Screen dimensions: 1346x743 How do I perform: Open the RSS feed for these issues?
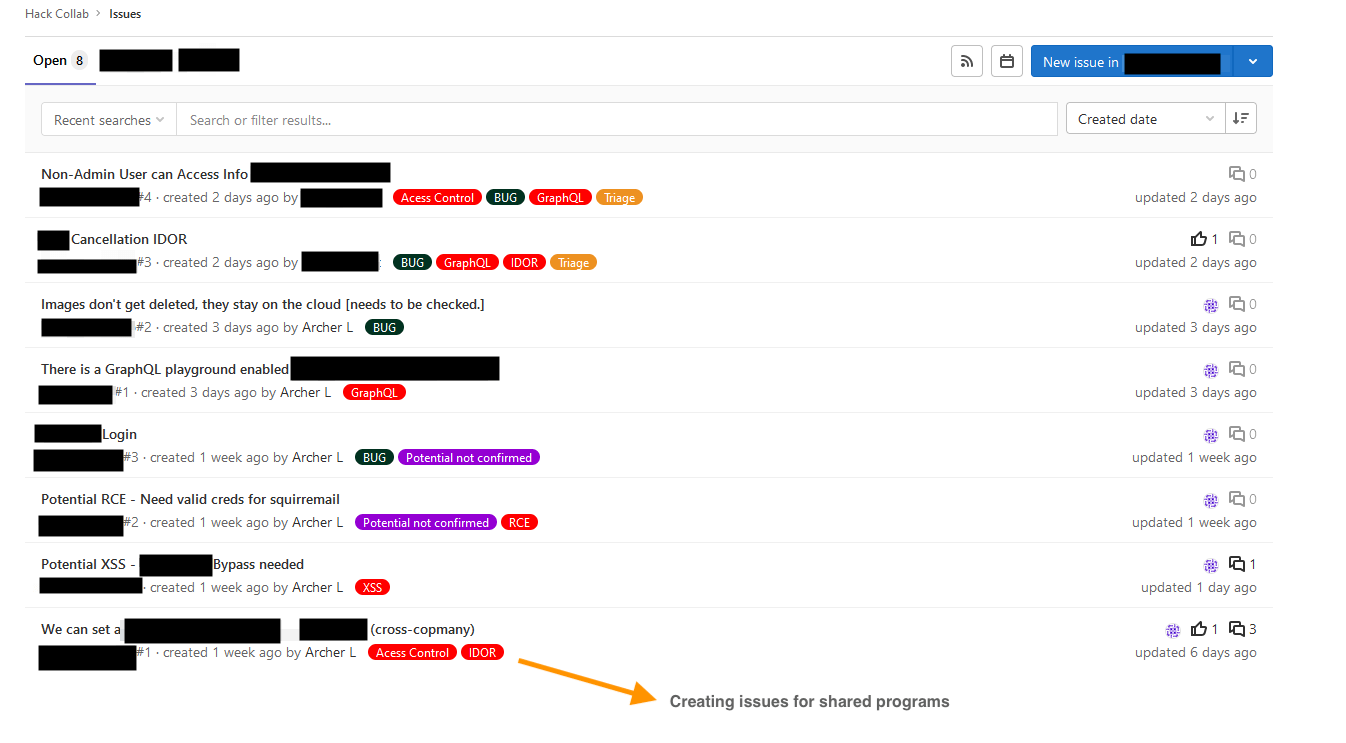[x=966, y=60]
